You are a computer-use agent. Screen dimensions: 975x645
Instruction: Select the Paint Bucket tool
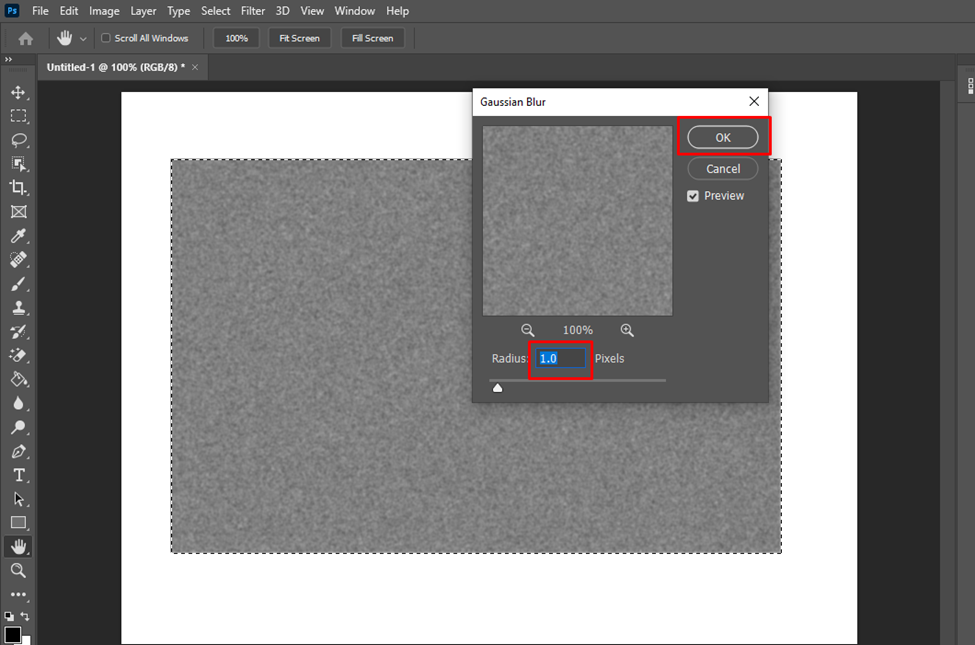click(x=18, y=379)
